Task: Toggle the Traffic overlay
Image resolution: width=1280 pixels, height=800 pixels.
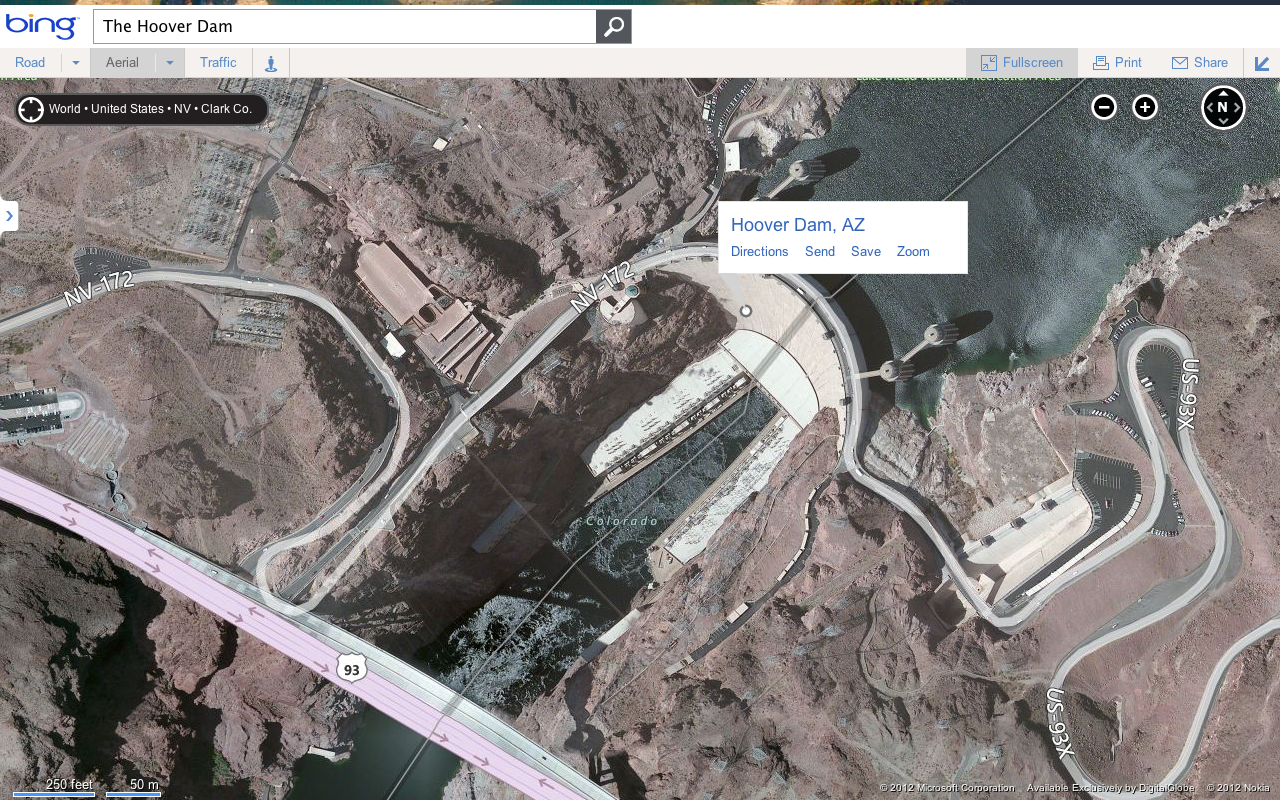Action: [x=217, y=62]
